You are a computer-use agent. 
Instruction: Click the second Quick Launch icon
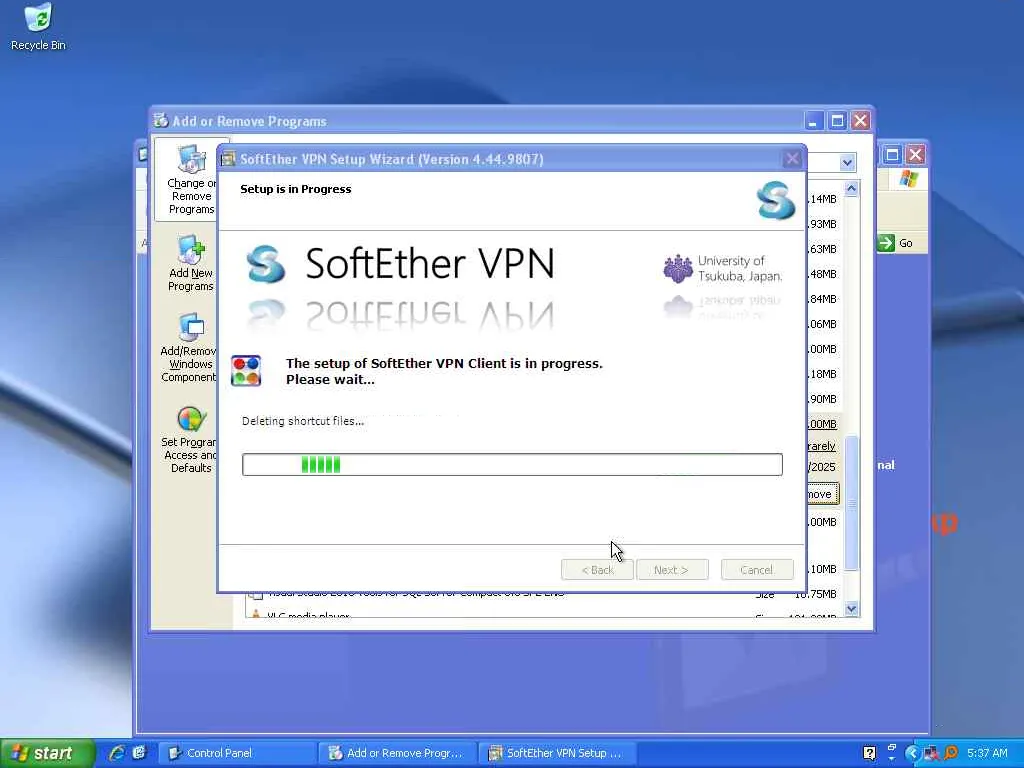[139, 752]
